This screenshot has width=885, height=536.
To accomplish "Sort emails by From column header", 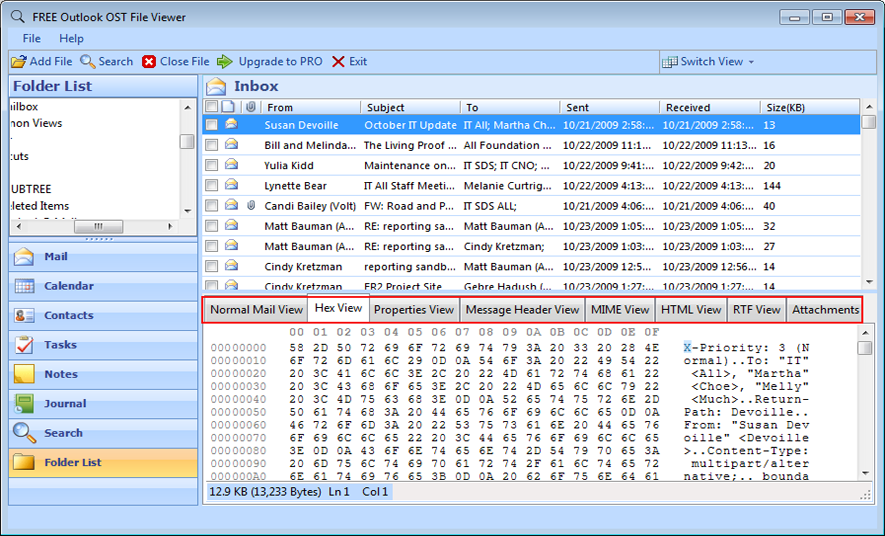I will (x=309, y=107).
